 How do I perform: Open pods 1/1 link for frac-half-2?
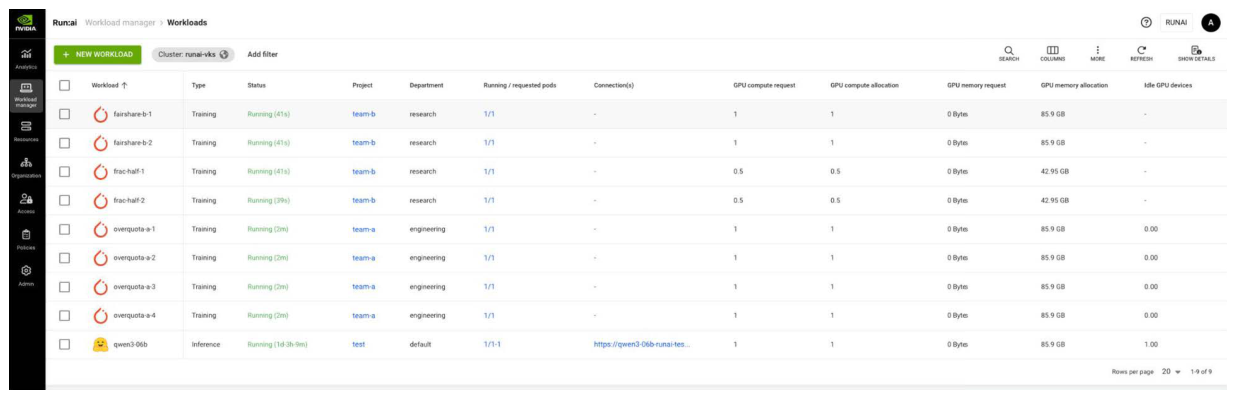click(489, 200)
